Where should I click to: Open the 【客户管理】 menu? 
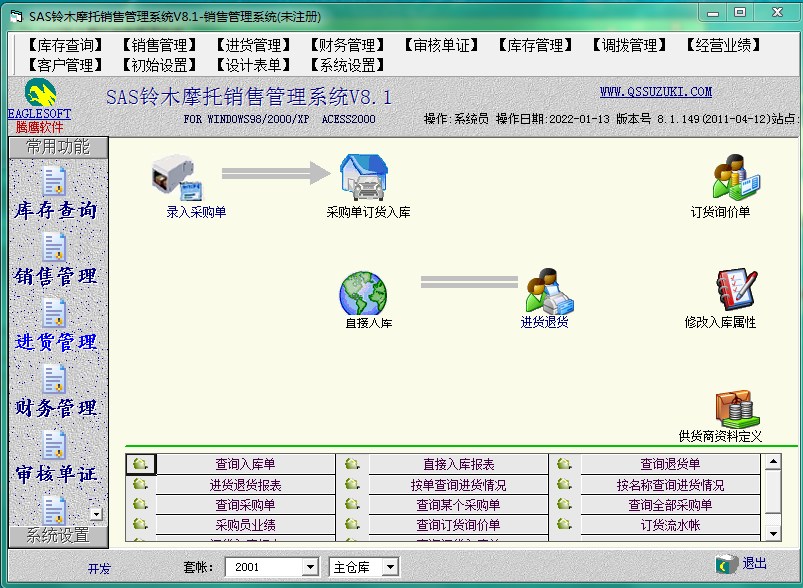pos(66,65)
